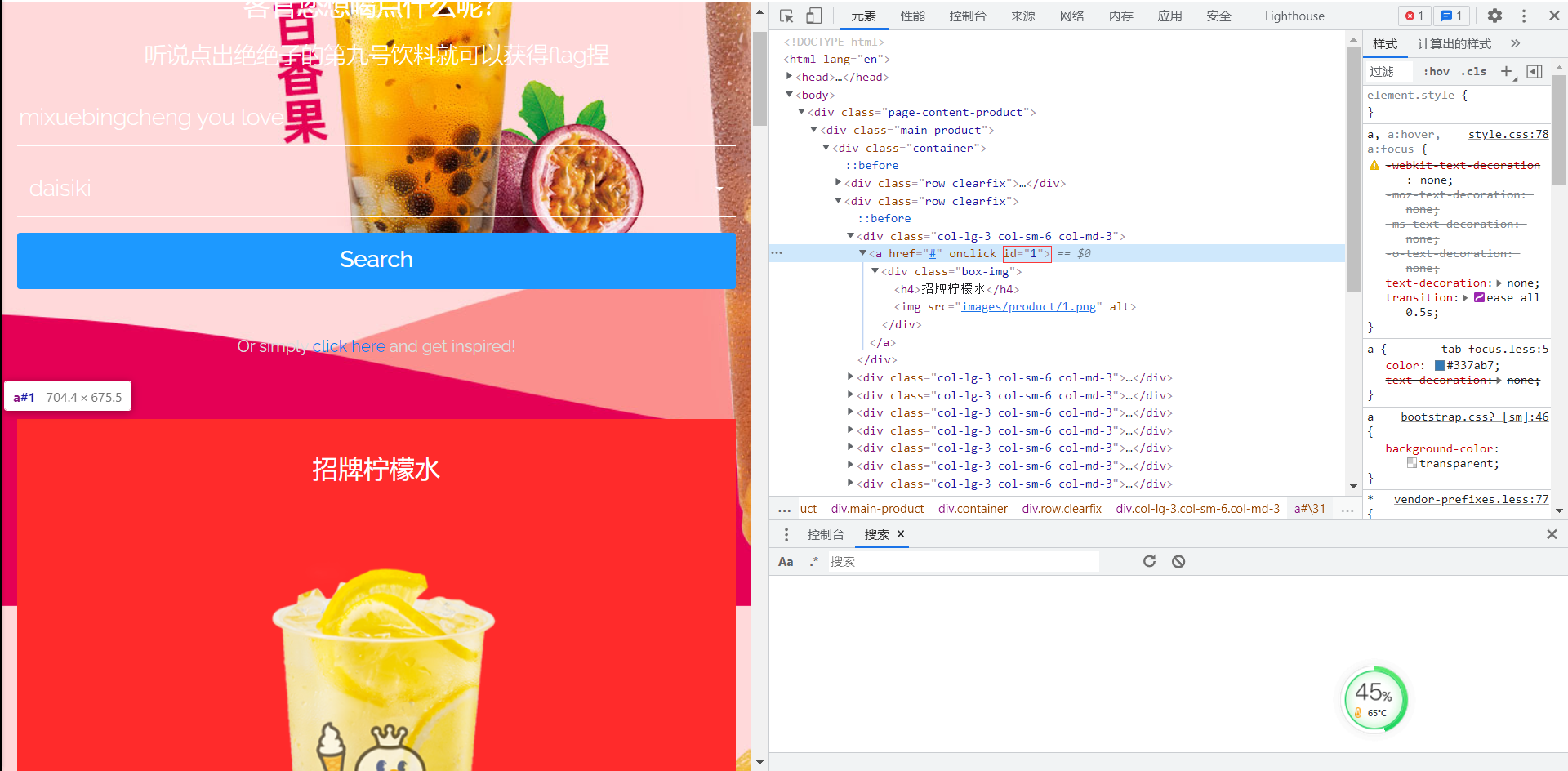Close the 搜索 drawer tab
This screenshot has height=771, width=1568.
point(901,534)
